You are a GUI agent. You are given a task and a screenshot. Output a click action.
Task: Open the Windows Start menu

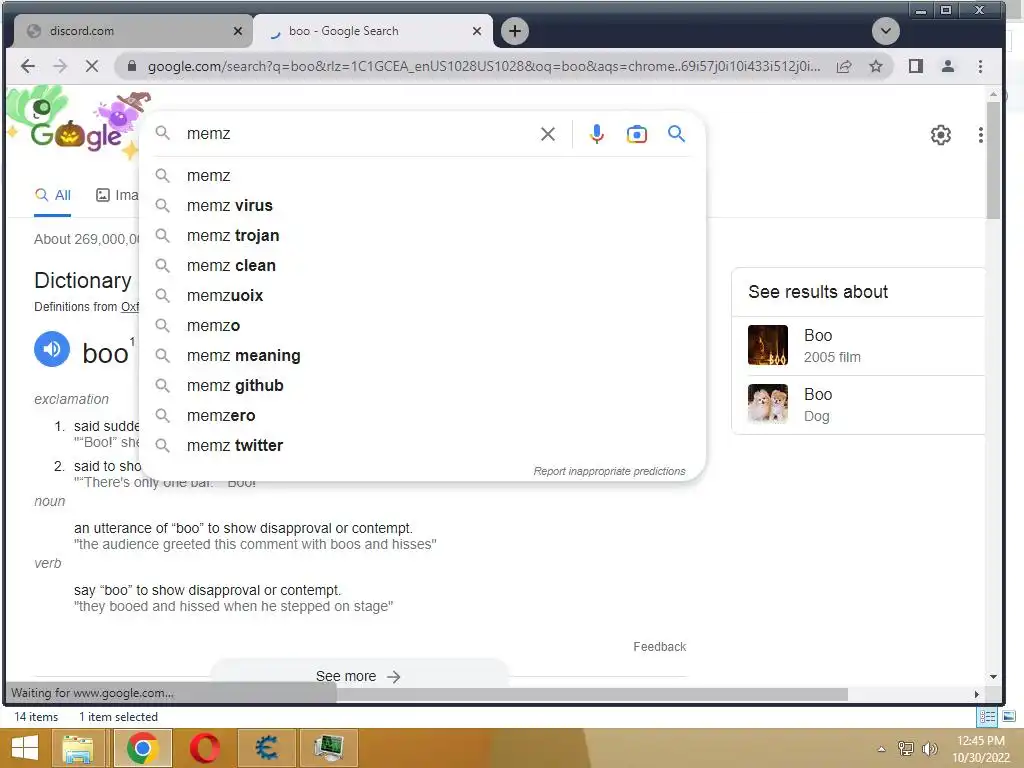click(x=25, y=748)
